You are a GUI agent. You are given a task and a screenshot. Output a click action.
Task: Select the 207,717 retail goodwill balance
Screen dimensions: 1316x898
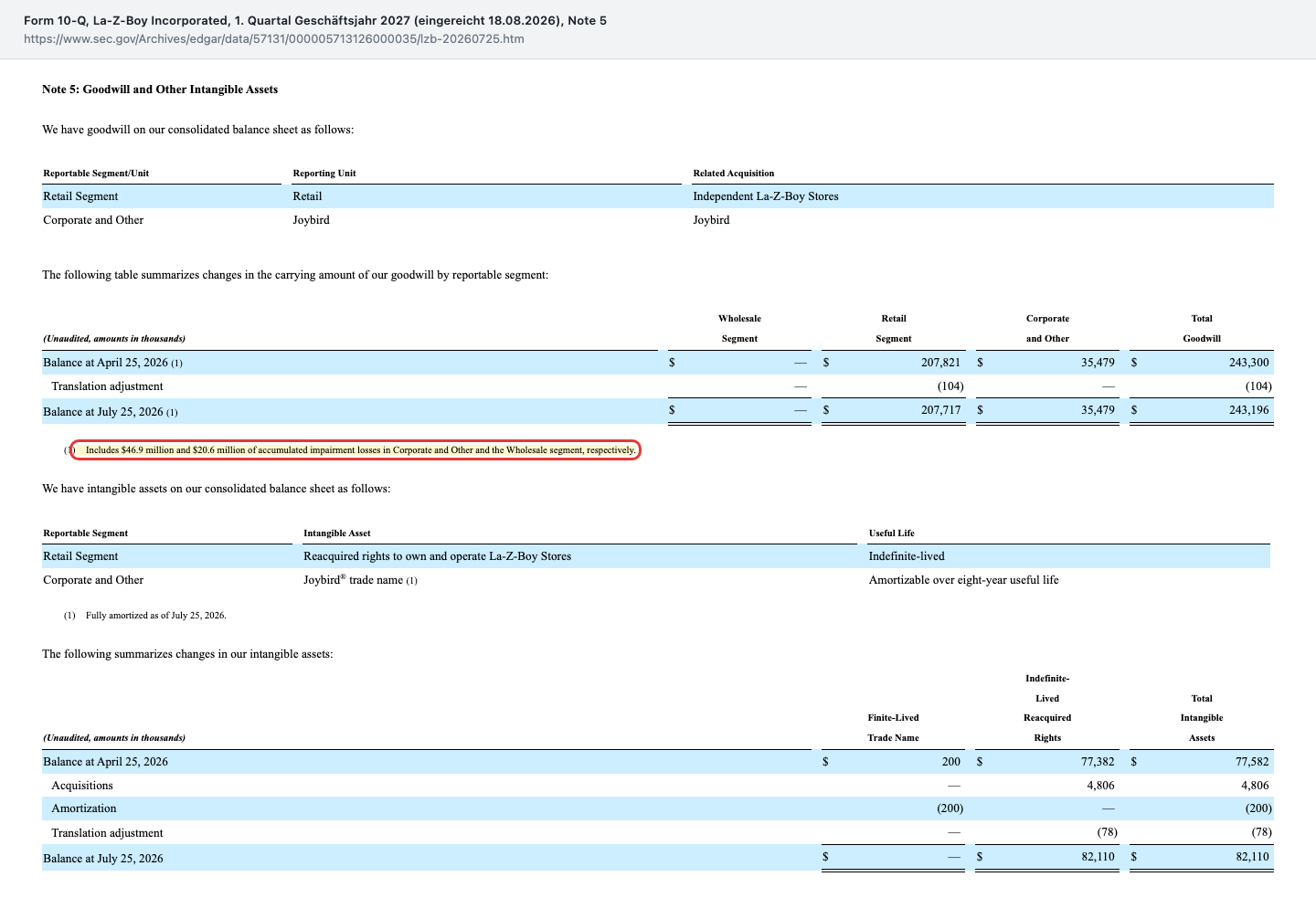pyautogui.click(x=940, y=410)
